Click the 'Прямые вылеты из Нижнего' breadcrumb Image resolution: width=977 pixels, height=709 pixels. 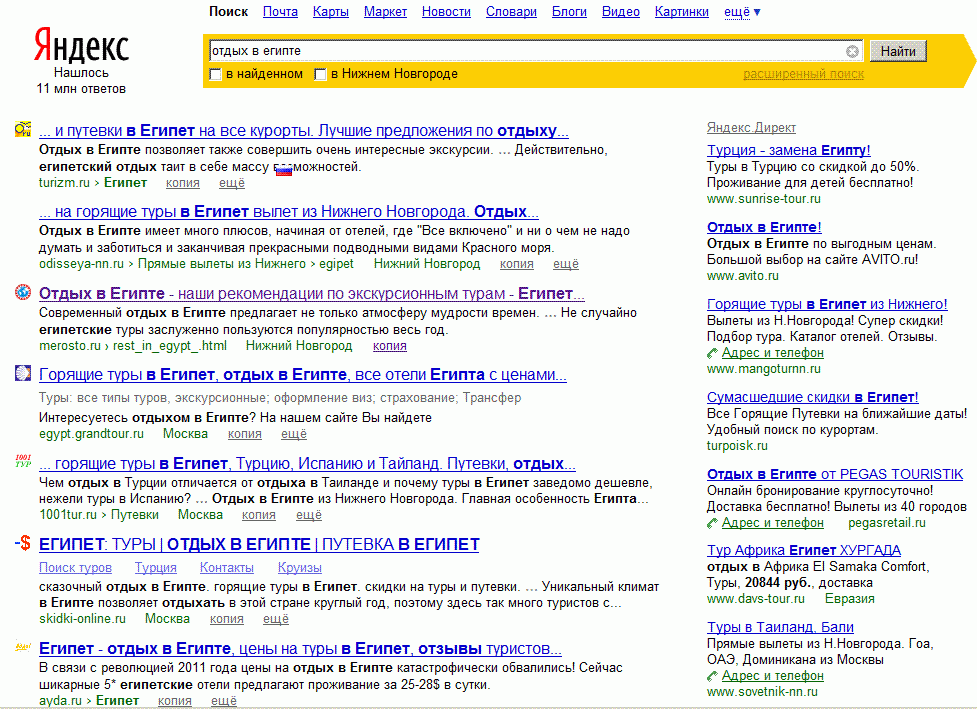tap(222, 264)
